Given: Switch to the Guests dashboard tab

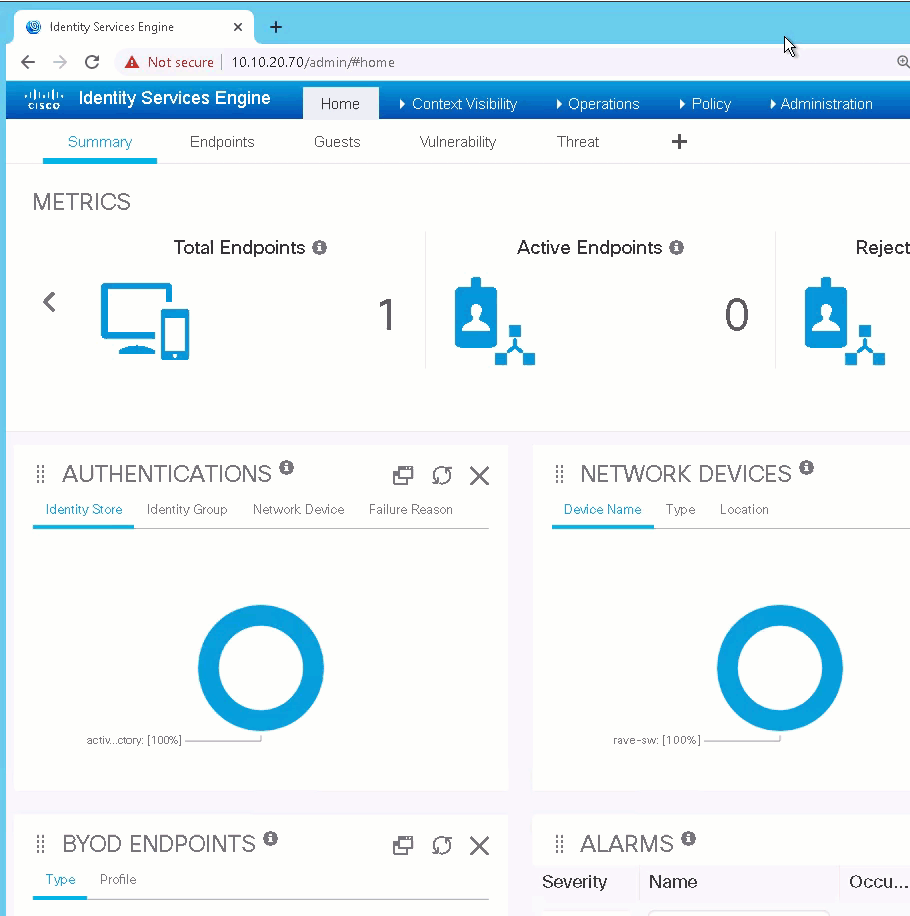Looking at the screenshot, I should pos(337,142).
